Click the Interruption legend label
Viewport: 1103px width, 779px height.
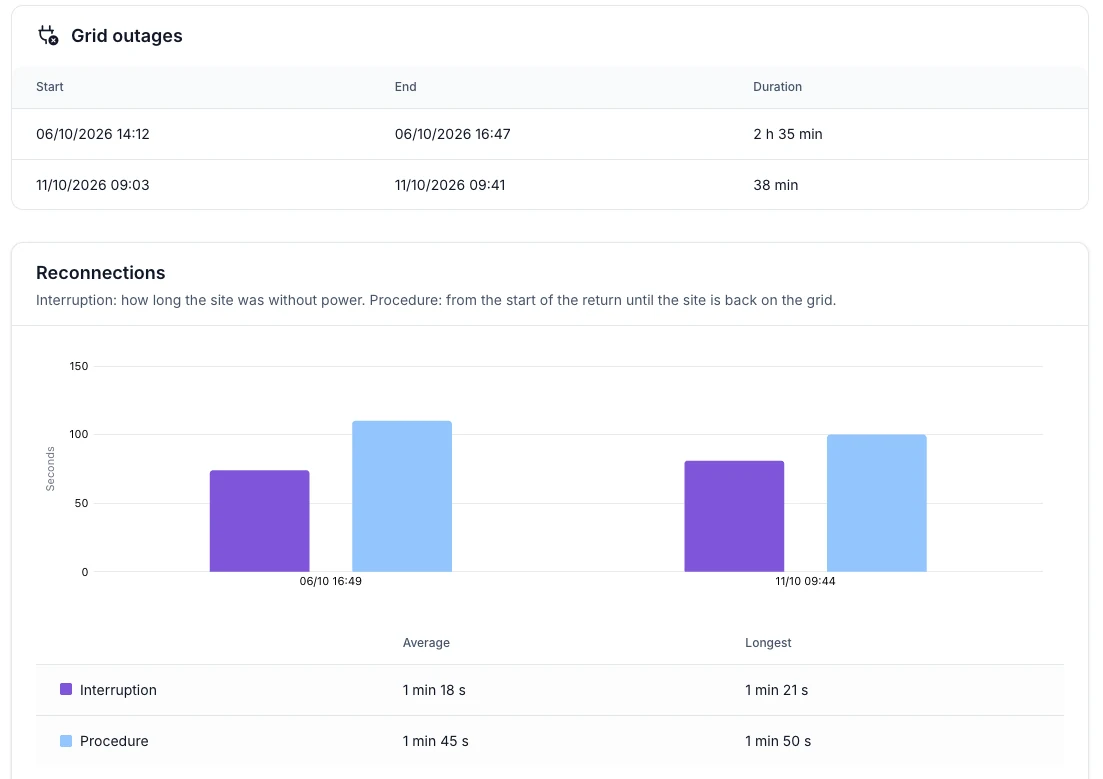coord(118,690)
